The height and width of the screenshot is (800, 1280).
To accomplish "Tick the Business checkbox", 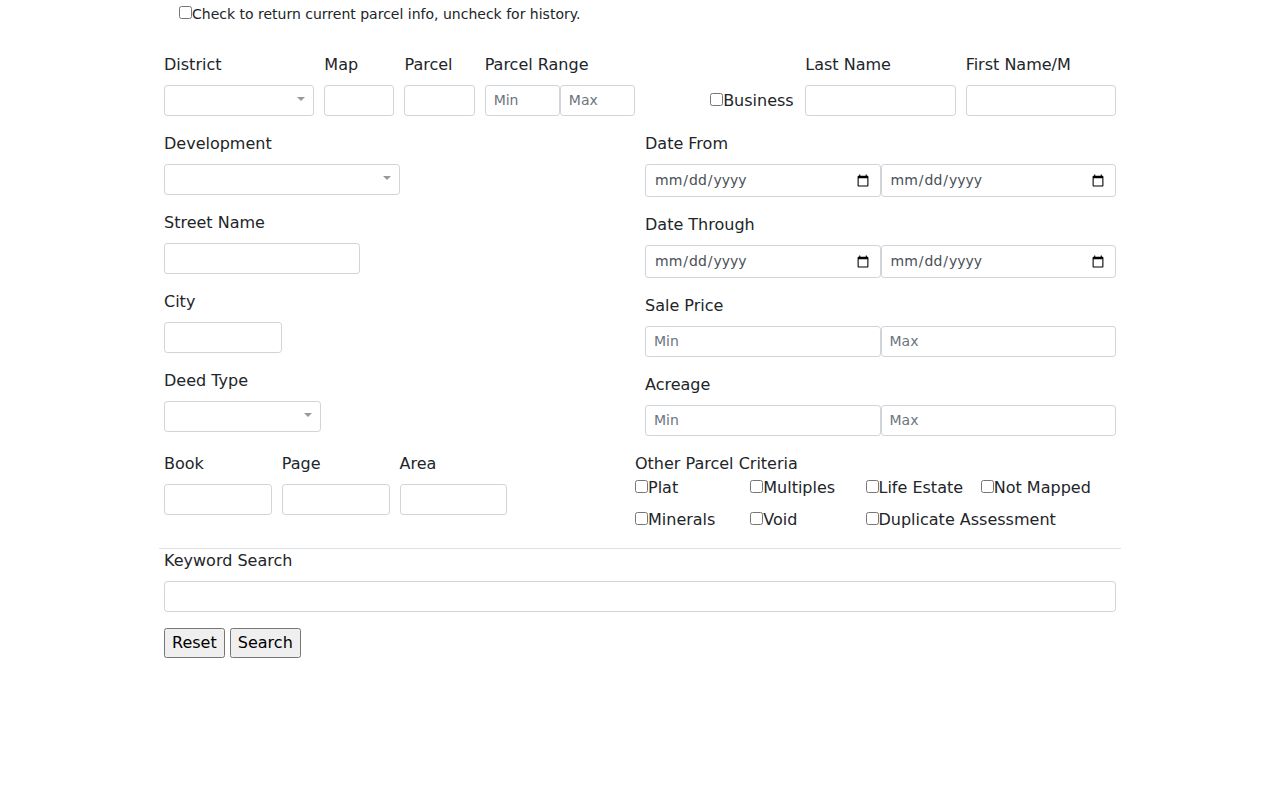I will (x=716, y=100).
